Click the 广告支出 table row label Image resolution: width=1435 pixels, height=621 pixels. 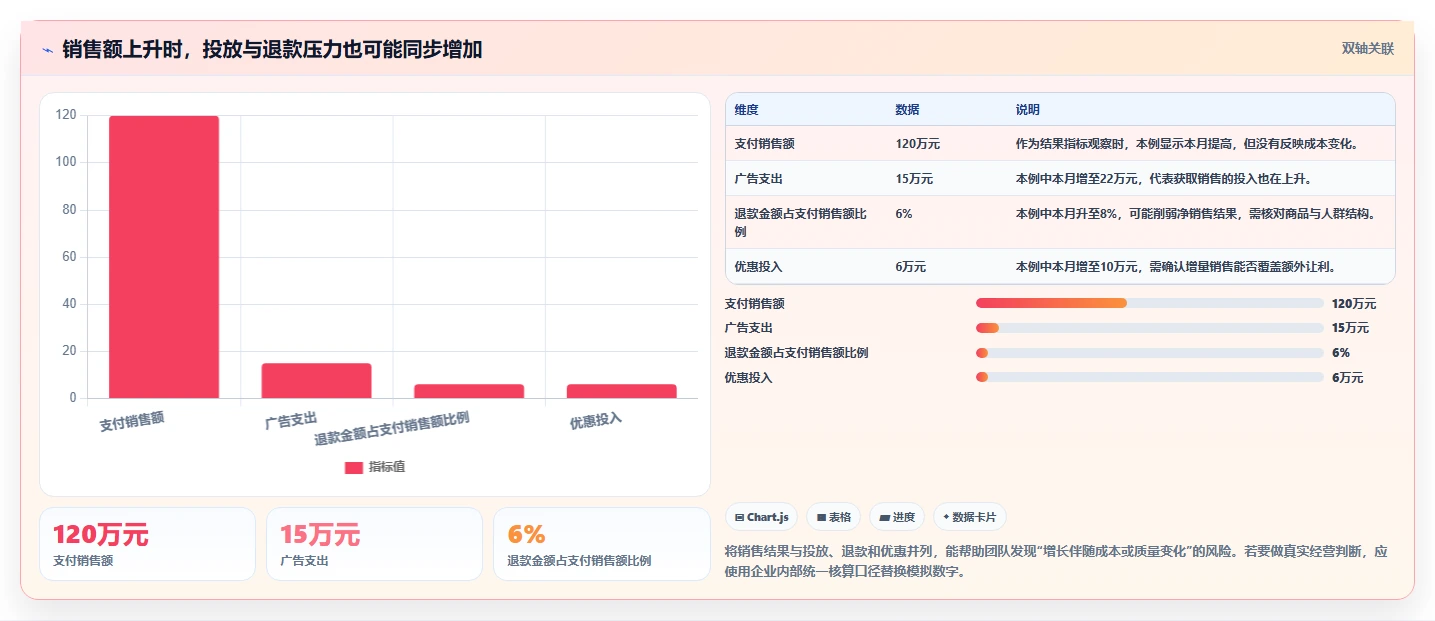pyautogui.click(x=758, y=179)
